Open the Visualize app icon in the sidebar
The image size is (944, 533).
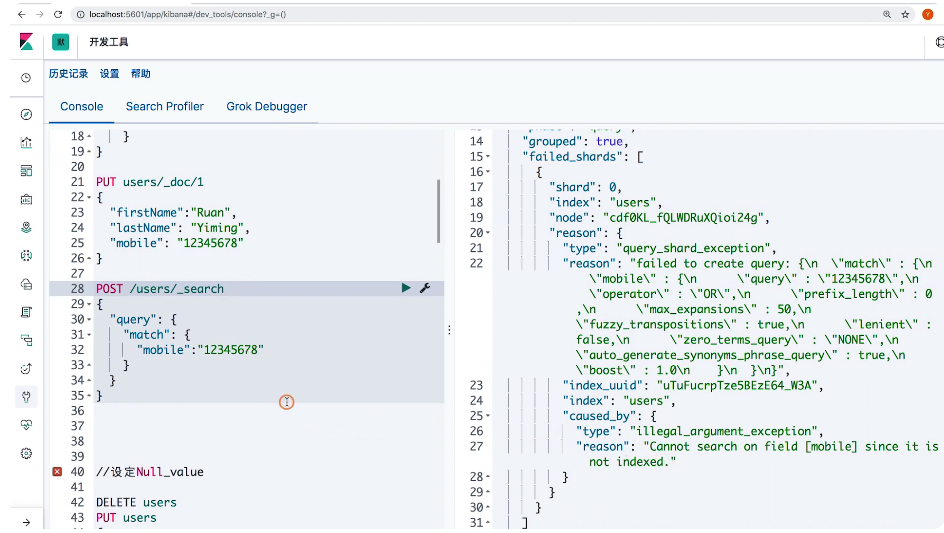pyautogui.click(x=26, y=143)
